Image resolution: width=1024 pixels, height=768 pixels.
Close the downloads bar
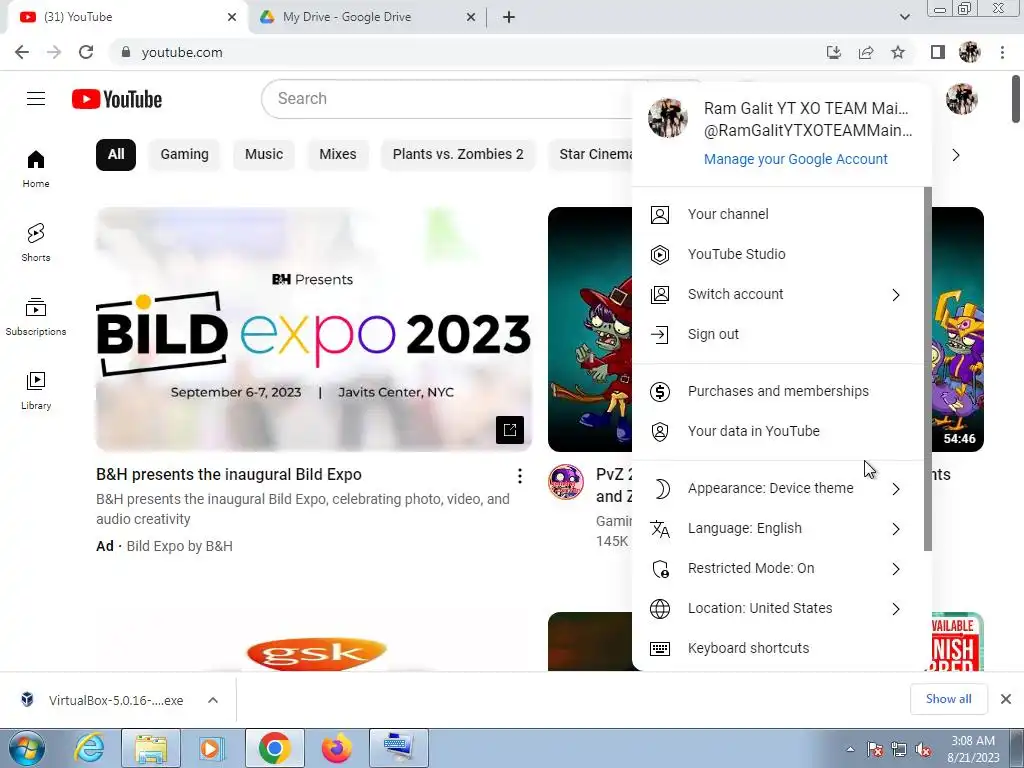pos(1006,699)
